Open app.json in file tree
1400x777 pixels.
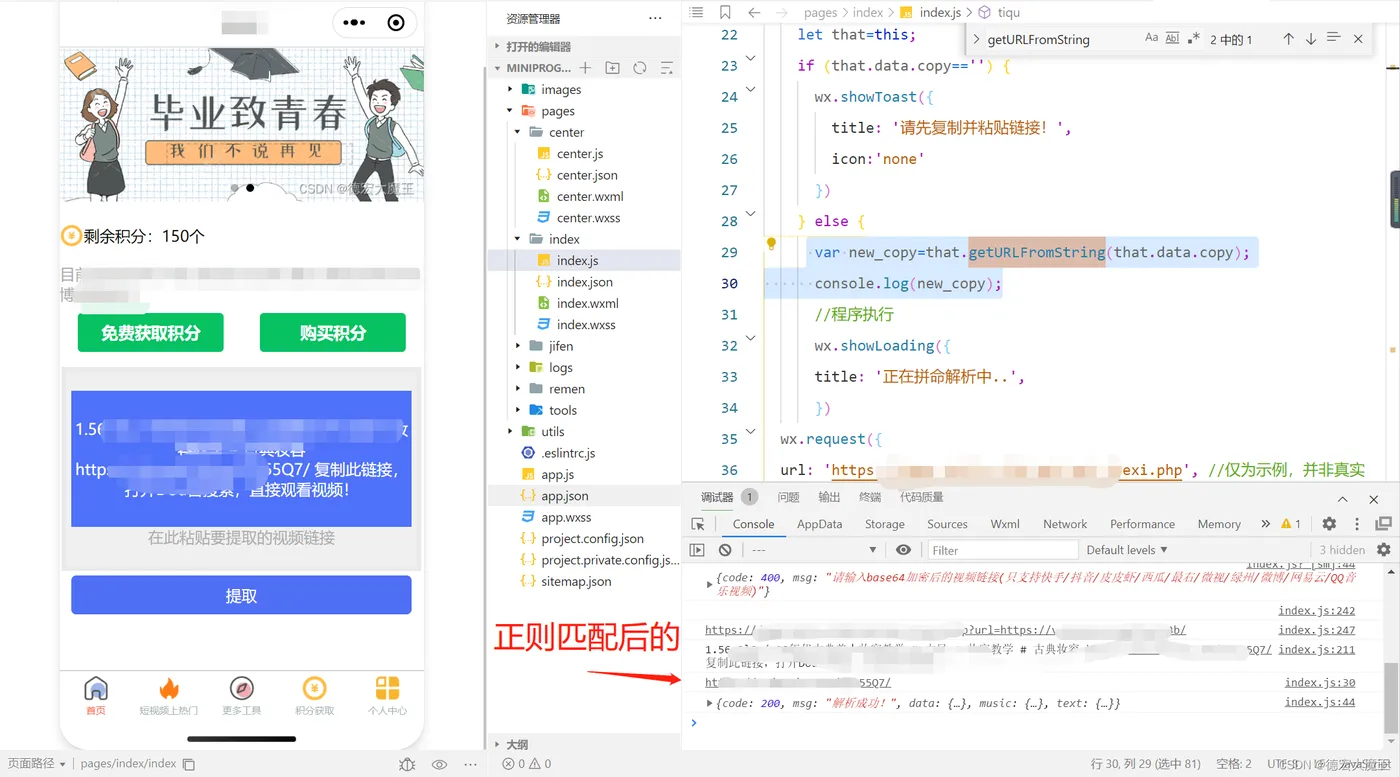(584, 496)
